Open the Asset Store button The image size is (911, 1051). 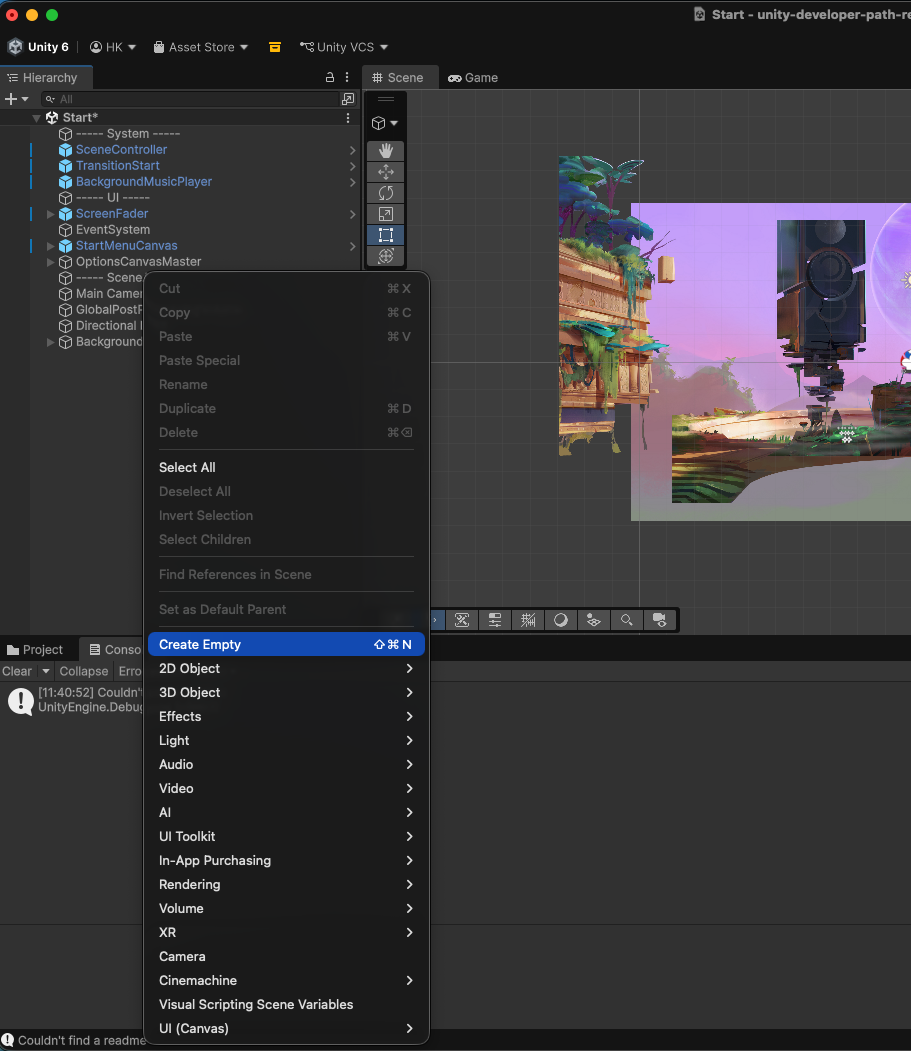pos(200,47)
